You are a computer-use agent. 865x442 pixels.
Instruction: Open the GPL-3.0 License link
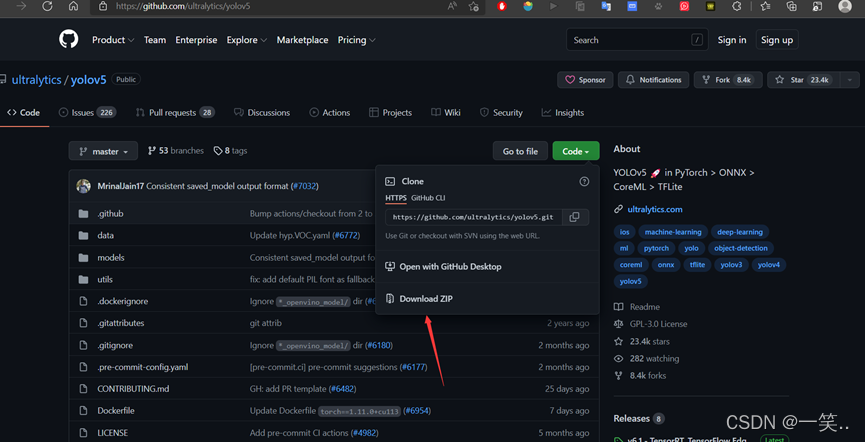(659, 324)
